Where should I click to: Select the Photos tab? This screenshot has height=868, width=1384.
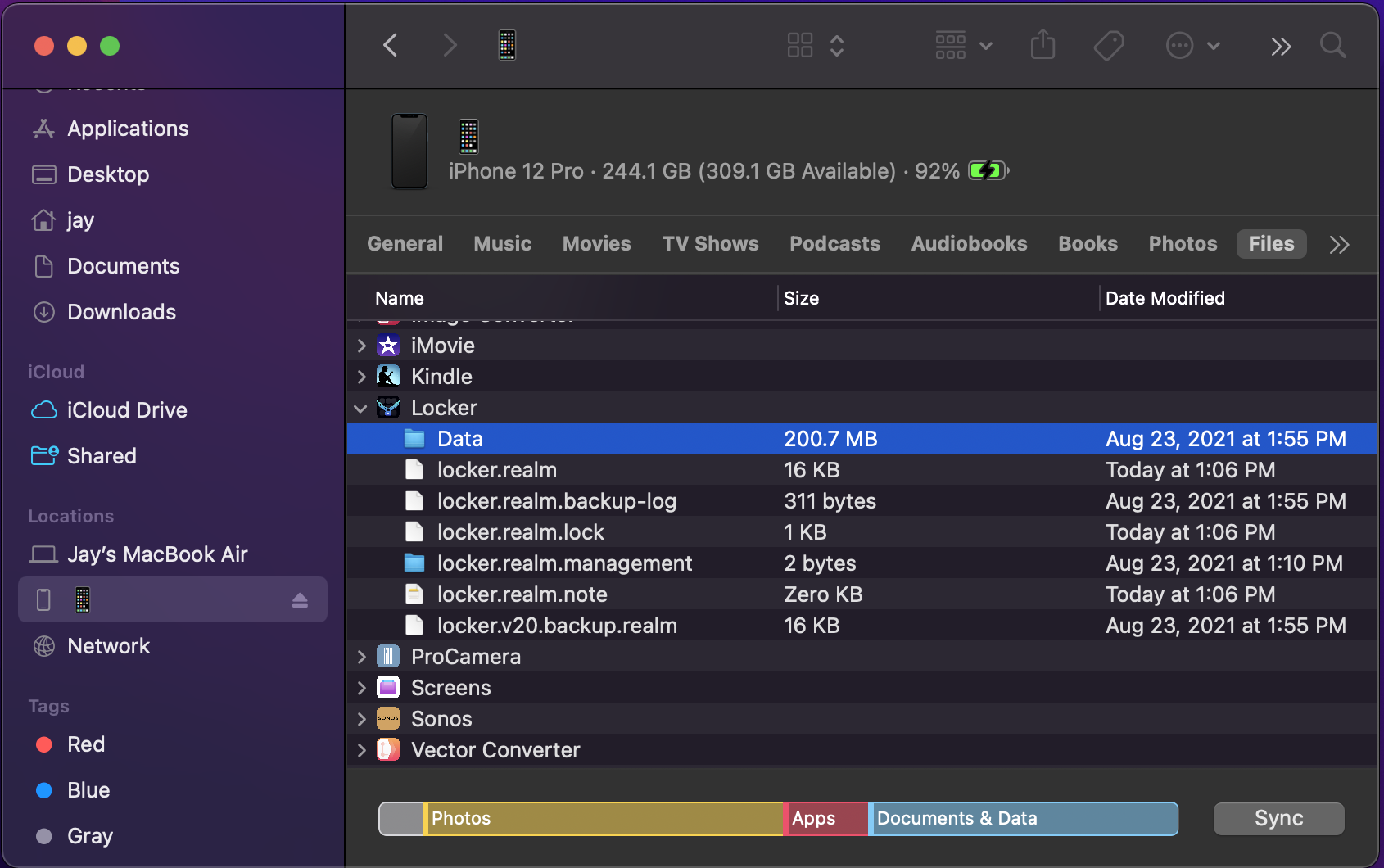1183,244
